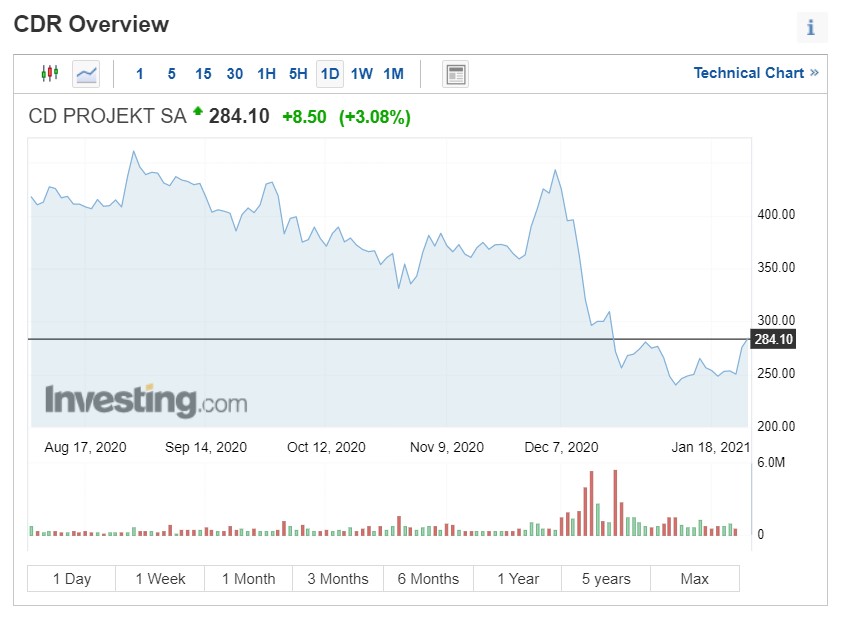Choose the 5H interval
The image size is (842, 628).
tap(298, 74)
